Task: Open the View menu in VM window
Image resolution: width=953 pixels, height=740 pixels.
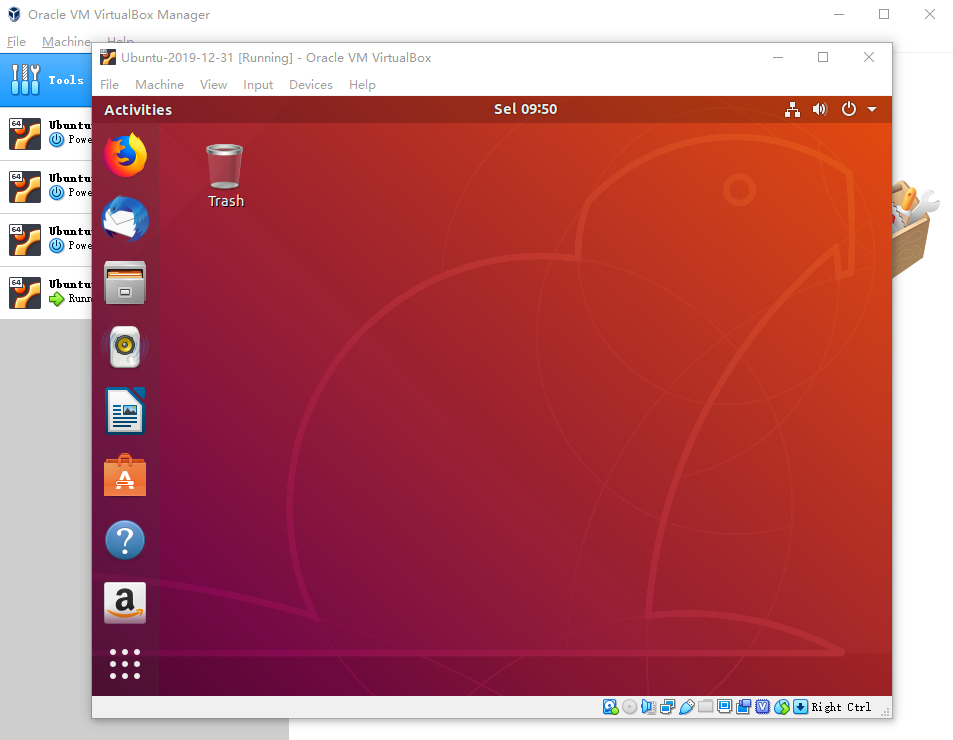Action: pos(213,84)
